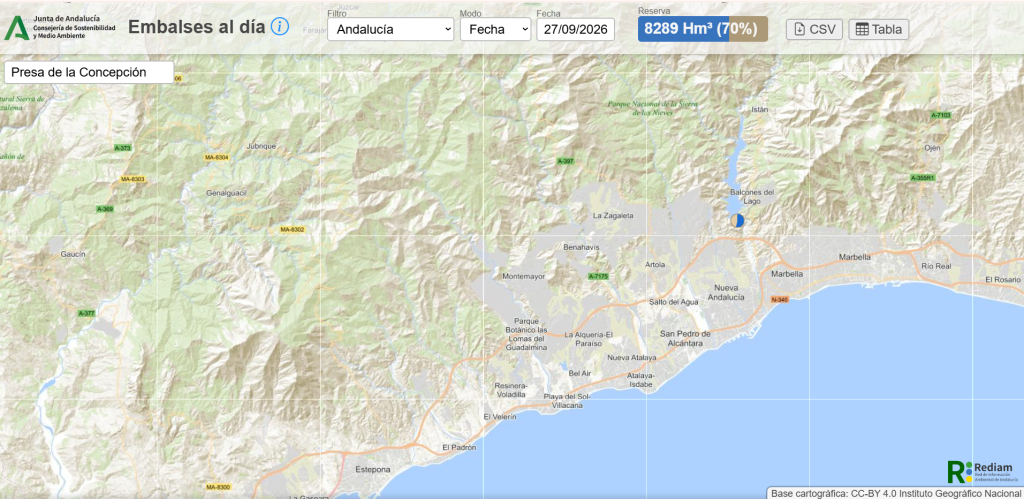The width and height of the screenshot is (1024, 499).
Task: Click the reservoir pie marker near Balcones del Lago
Action: coord(737,221)
